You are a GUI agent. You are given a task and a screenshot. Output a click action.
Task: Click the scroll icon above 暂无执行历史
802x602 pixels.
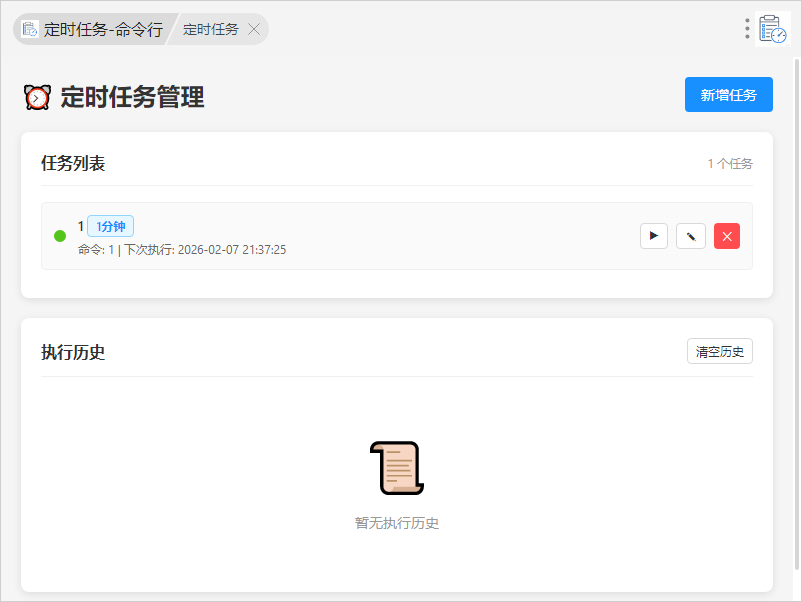click(x=397, y=468)
